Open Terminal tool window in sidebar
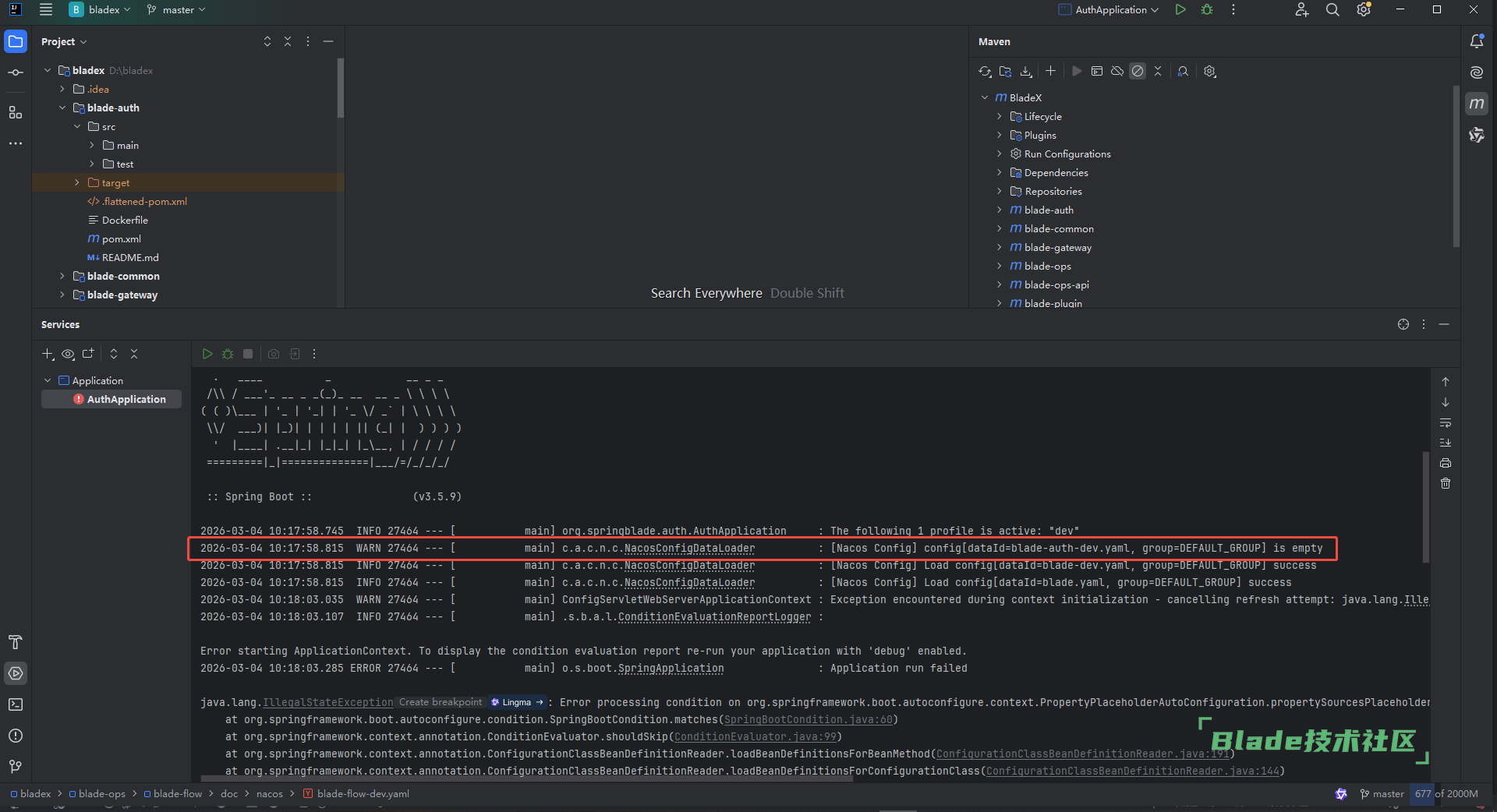 16,704
